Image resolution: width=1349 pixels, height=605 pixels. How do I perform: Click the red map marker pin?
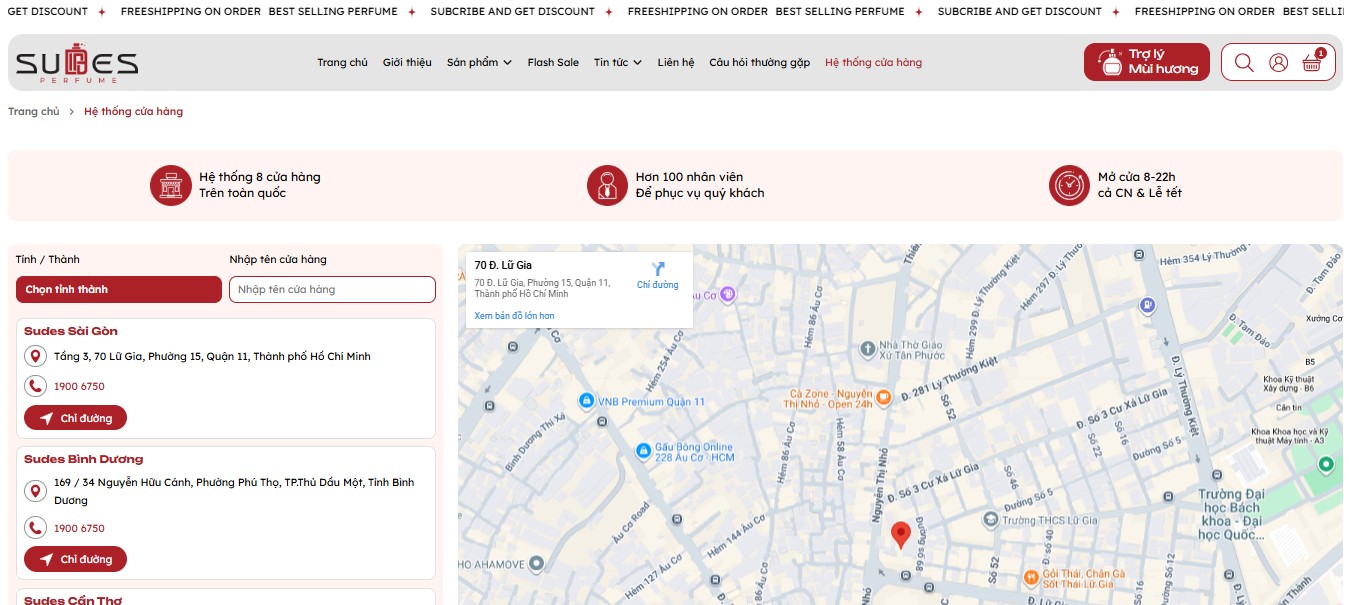(900, 536)
